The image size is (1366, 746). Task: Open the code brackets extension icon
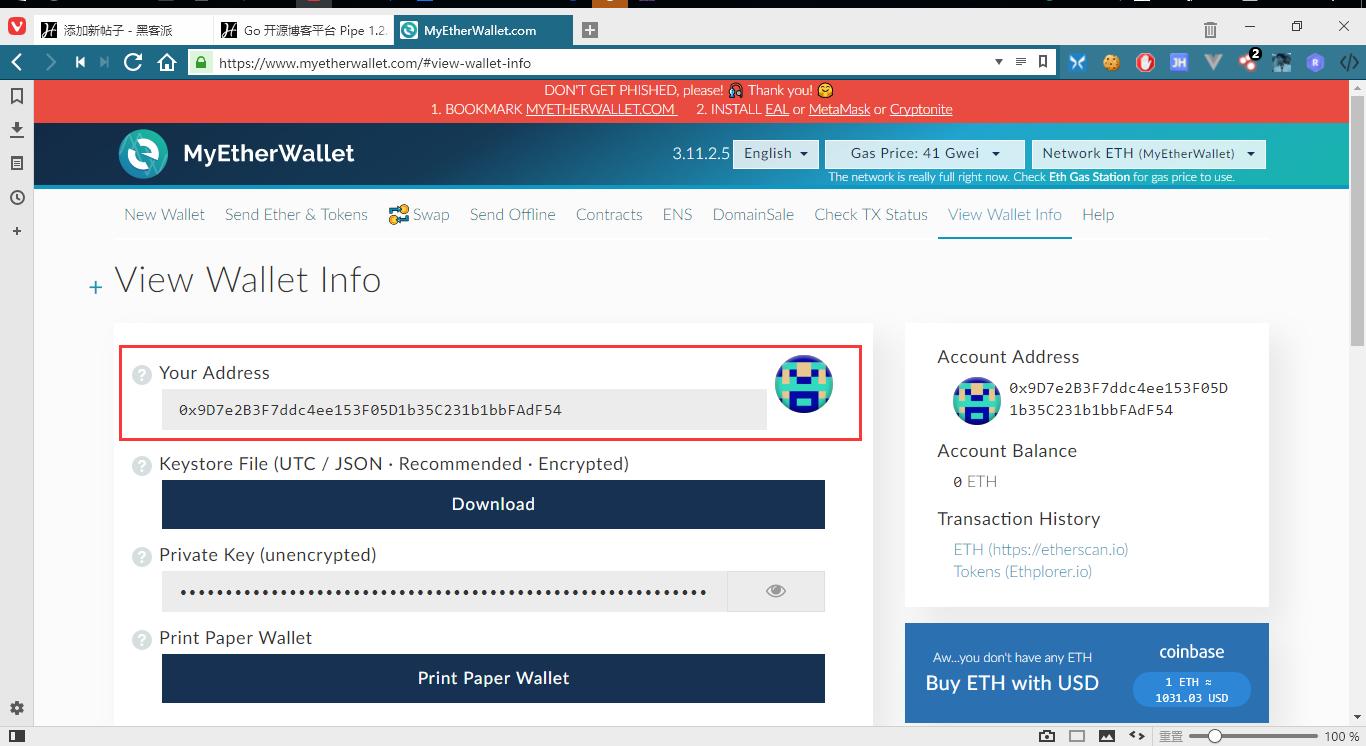coord(1349,62)
